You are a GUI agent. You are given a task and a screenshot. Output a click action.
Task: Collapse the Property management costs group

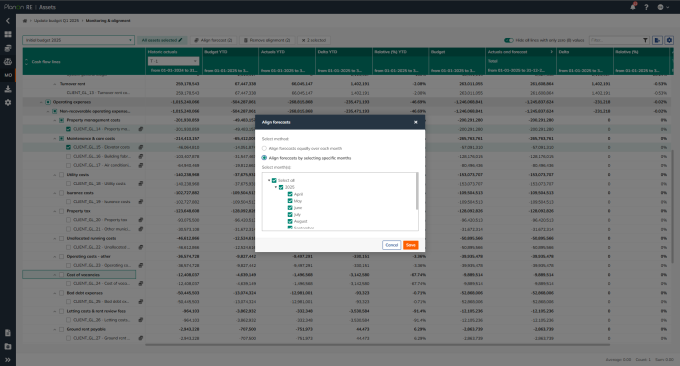tap(55, 120)
